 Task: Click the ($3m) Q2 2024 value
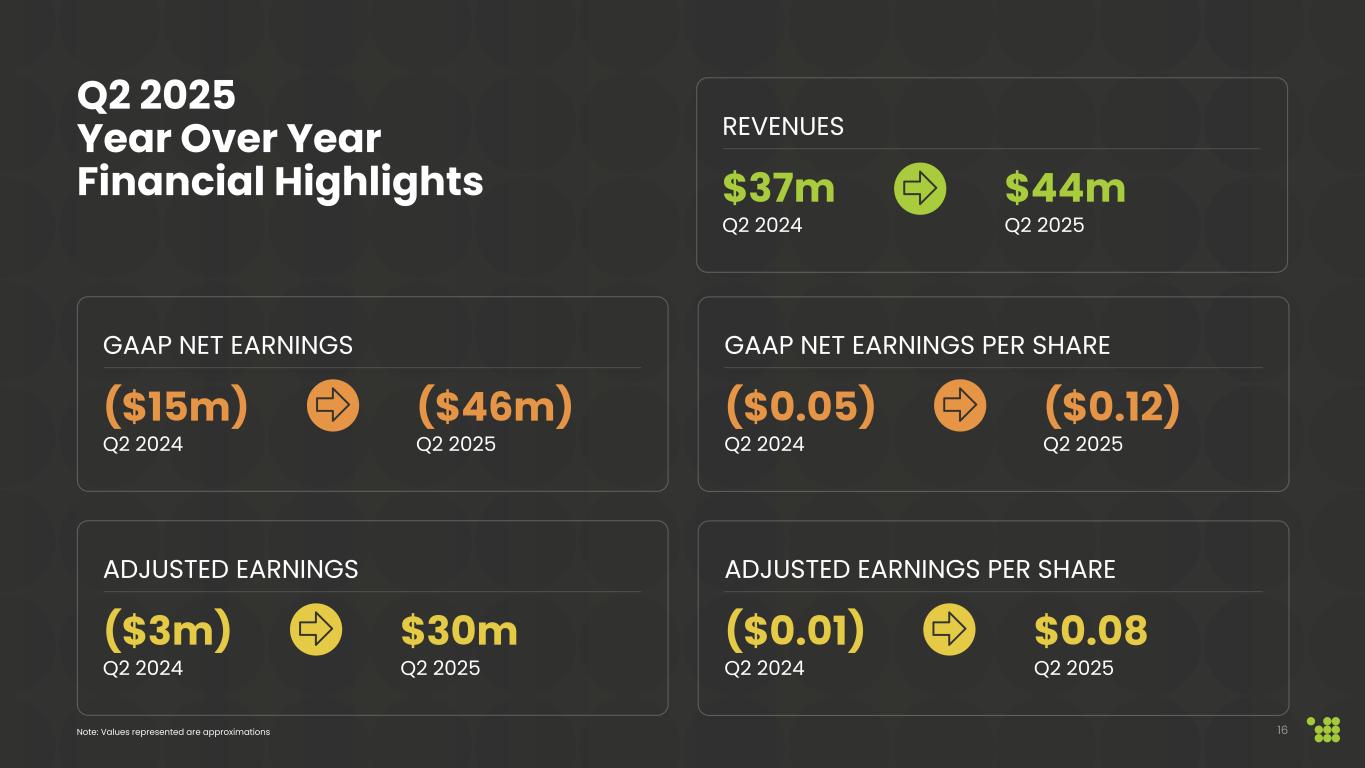[x=167, y=630]
